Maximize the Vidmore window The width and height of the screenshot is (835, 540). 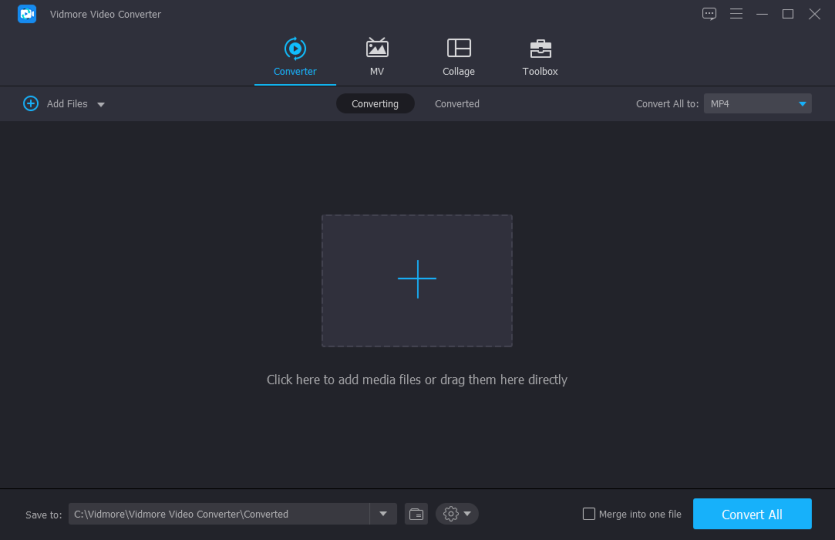[x=788, y=14]
